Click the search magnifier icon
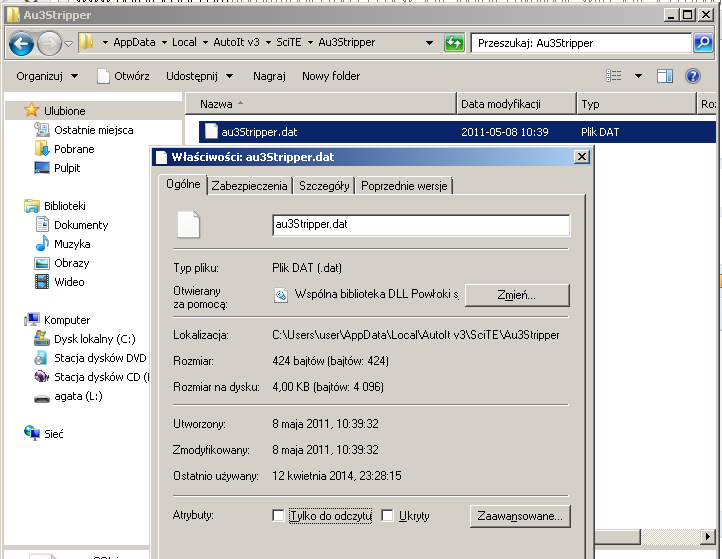The height and width of the screenshot is (559, 722). (703, 43)
